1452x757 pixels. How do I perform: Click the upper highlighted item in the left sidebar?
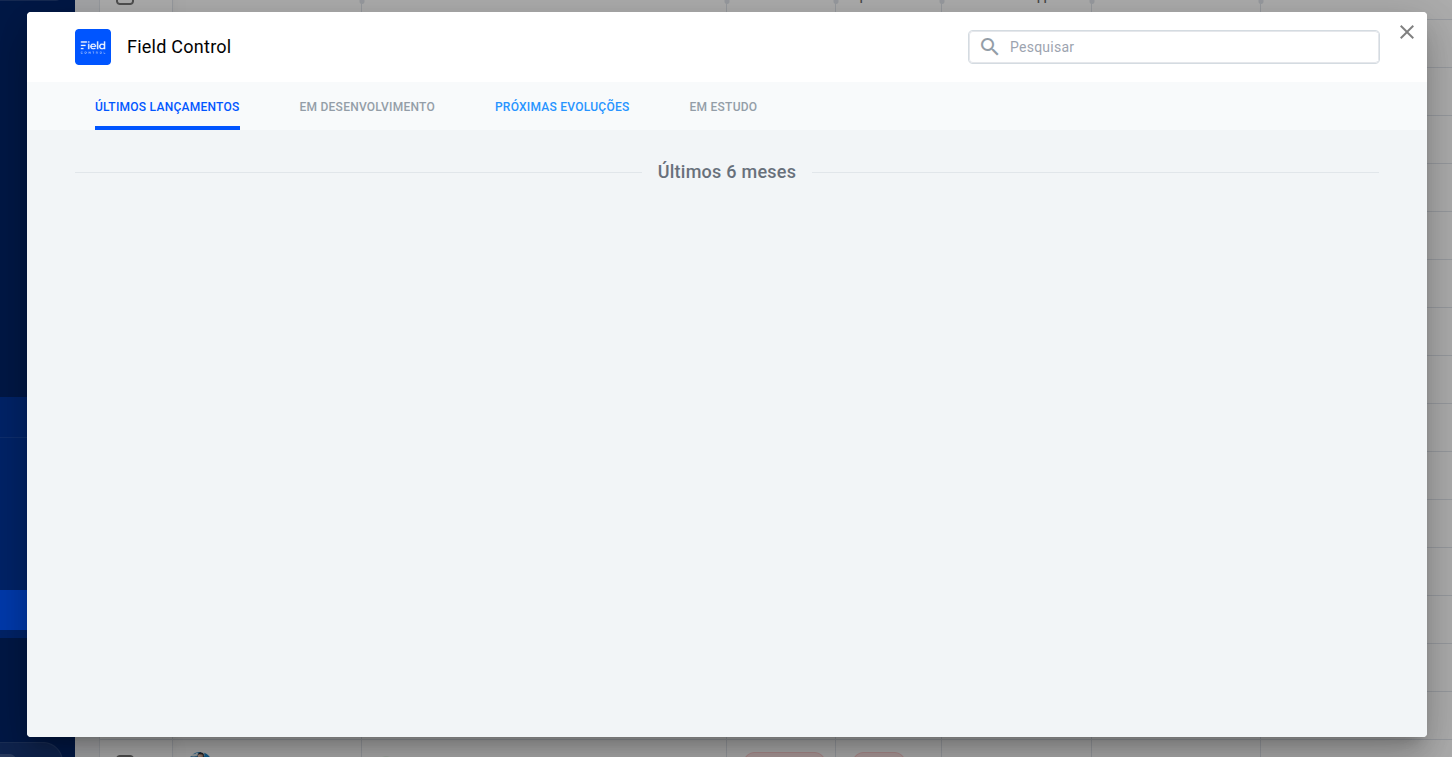tap(13, 417)
